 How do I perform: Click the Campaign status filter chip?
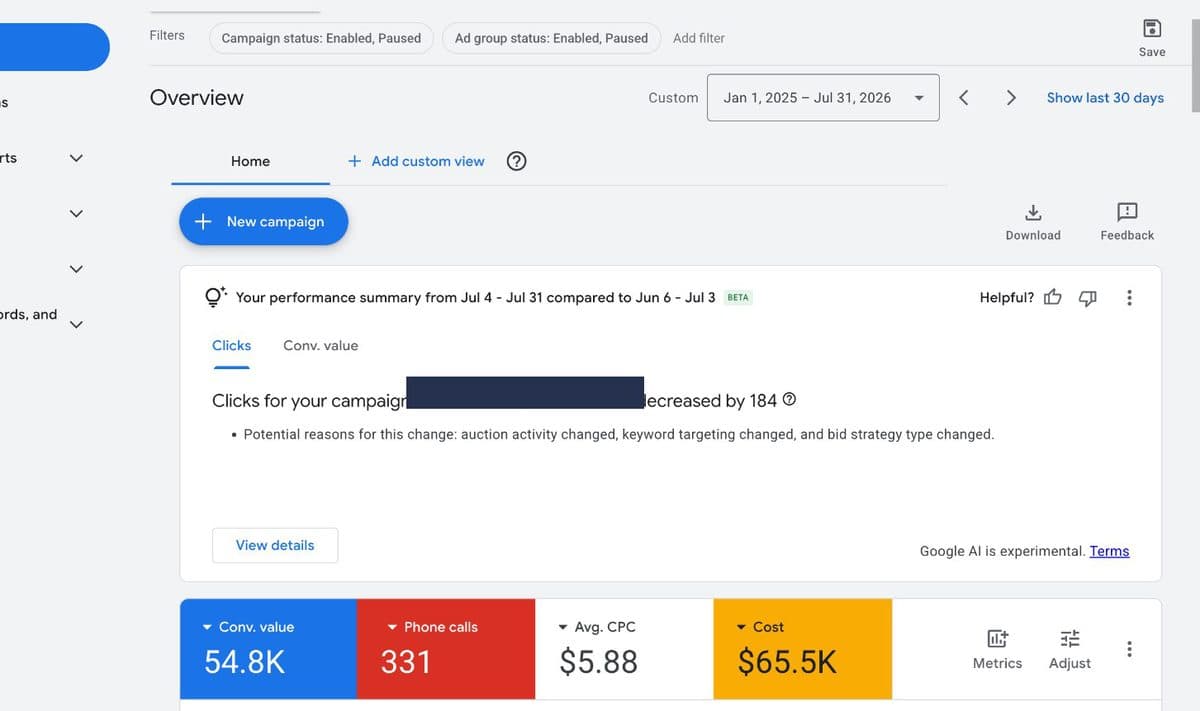pos(321,38)
